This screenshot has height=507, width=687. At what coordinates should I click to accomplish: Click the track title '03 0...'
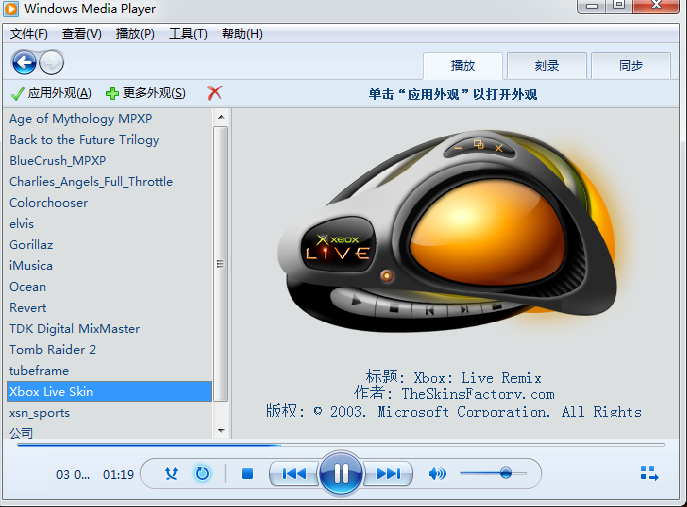pos(73,475)
